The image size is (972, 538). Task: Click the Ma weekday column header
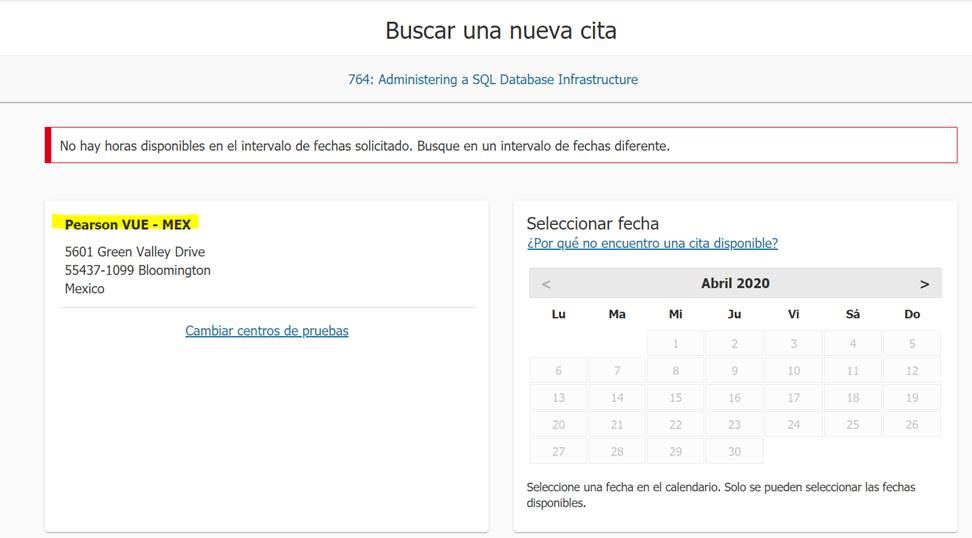(x=617, y=314)
